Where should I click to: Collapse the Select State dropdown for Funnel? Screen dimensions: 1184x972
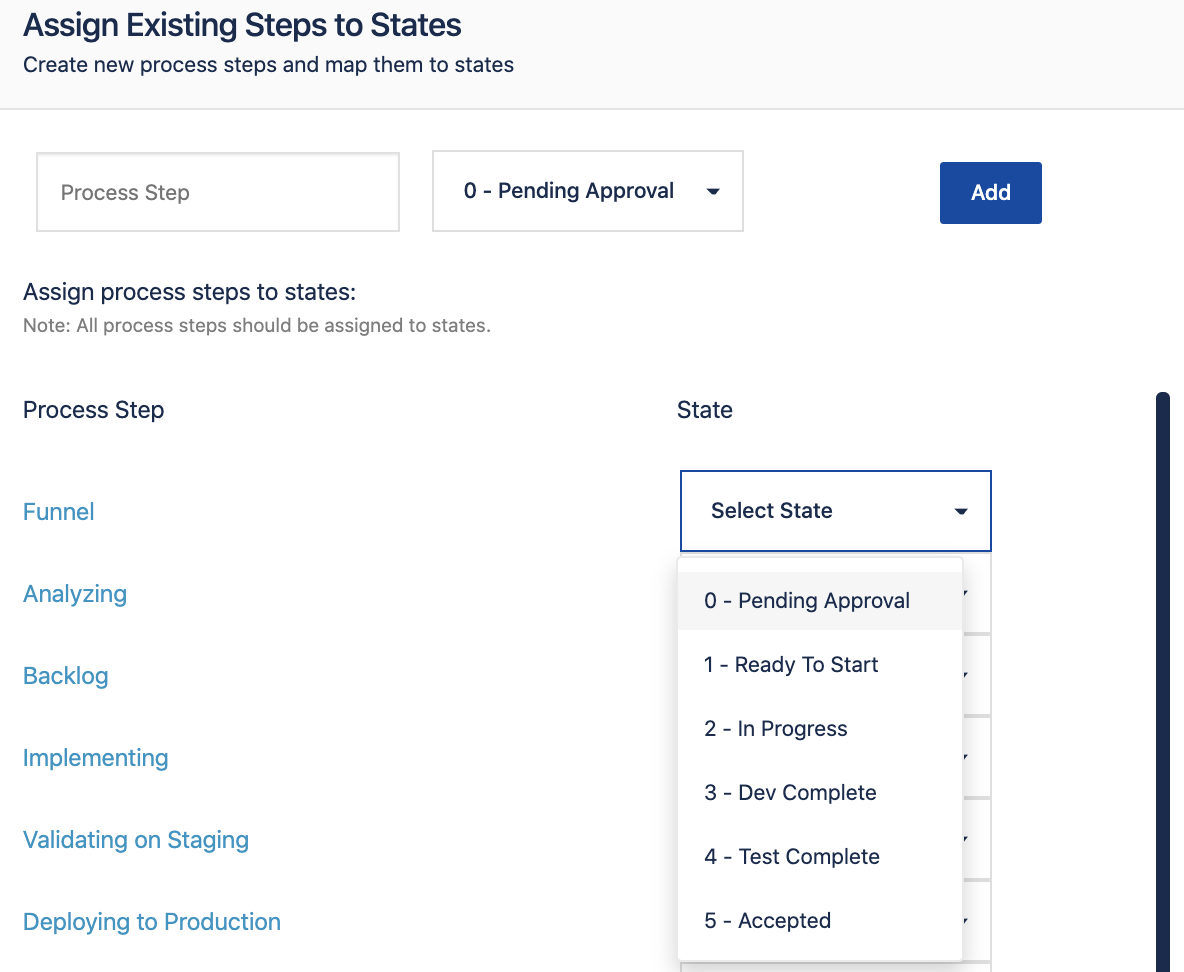835,511
